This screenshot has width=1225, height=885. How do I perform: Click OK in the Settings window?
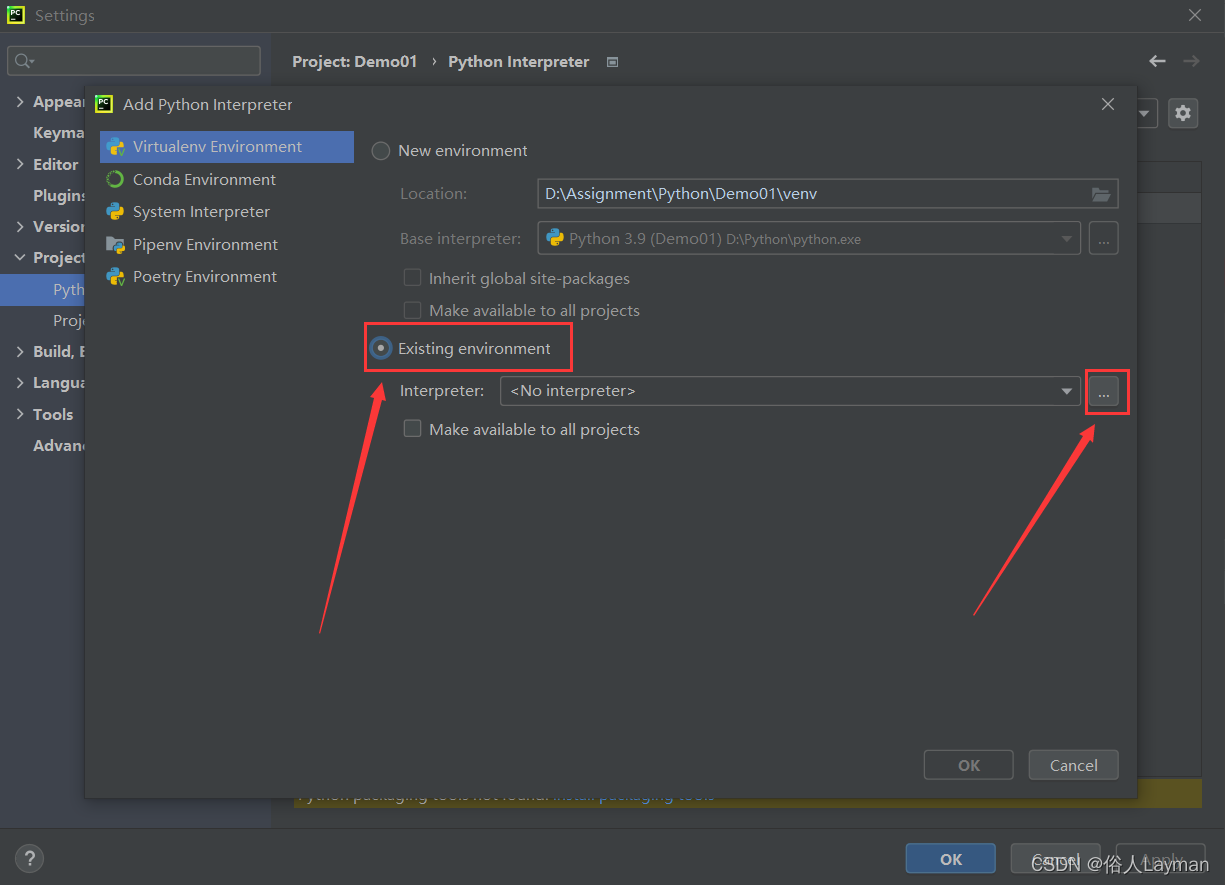pos(951,859)
